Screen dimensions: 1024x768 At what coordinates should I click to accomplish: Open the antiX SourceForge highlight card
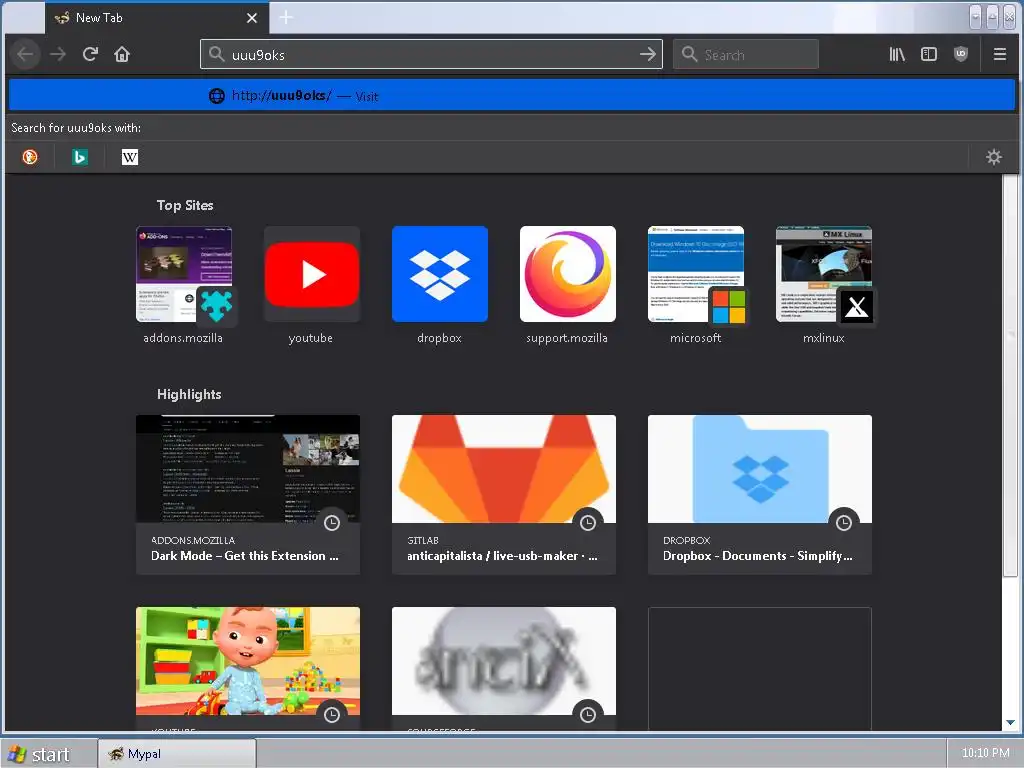click(504, 668)
